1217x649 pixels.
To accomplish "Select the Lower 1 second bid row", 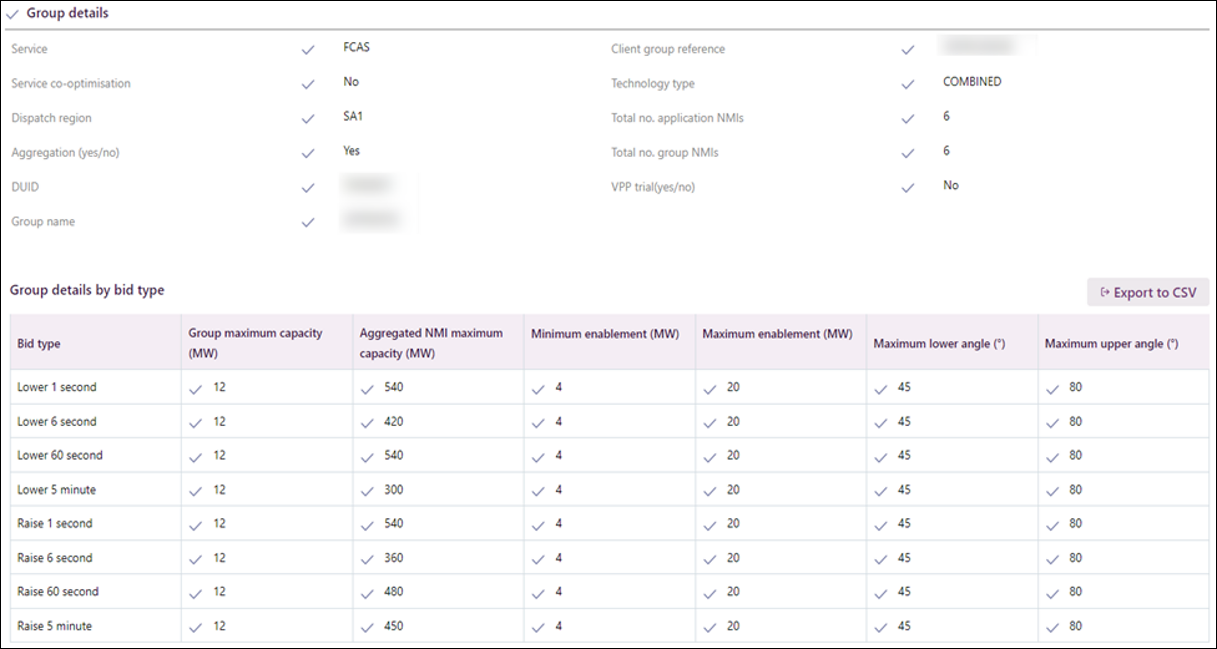I will [x=57, y=387].
